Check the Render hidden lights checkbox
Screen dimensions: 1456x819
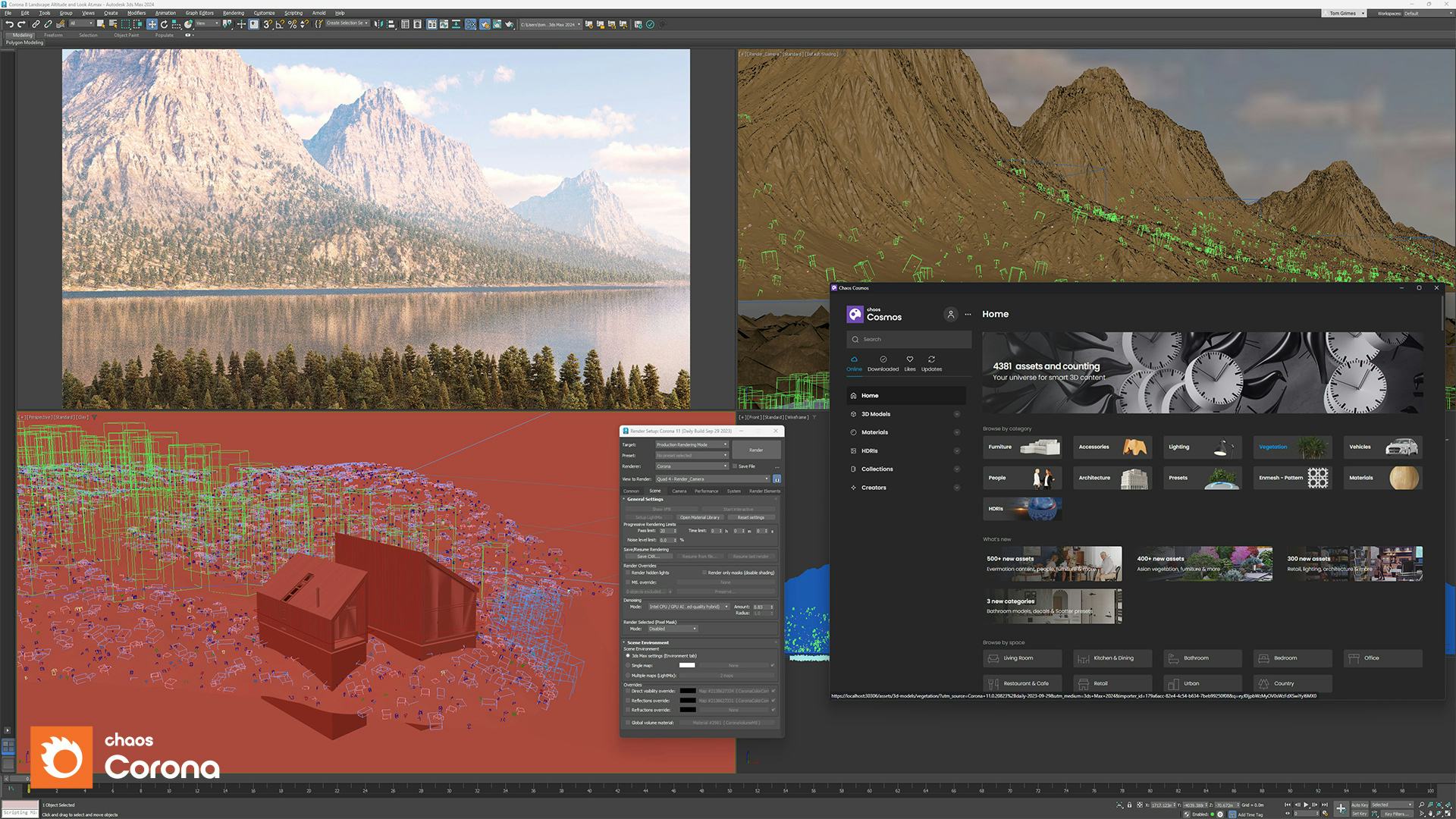[628, 572]
